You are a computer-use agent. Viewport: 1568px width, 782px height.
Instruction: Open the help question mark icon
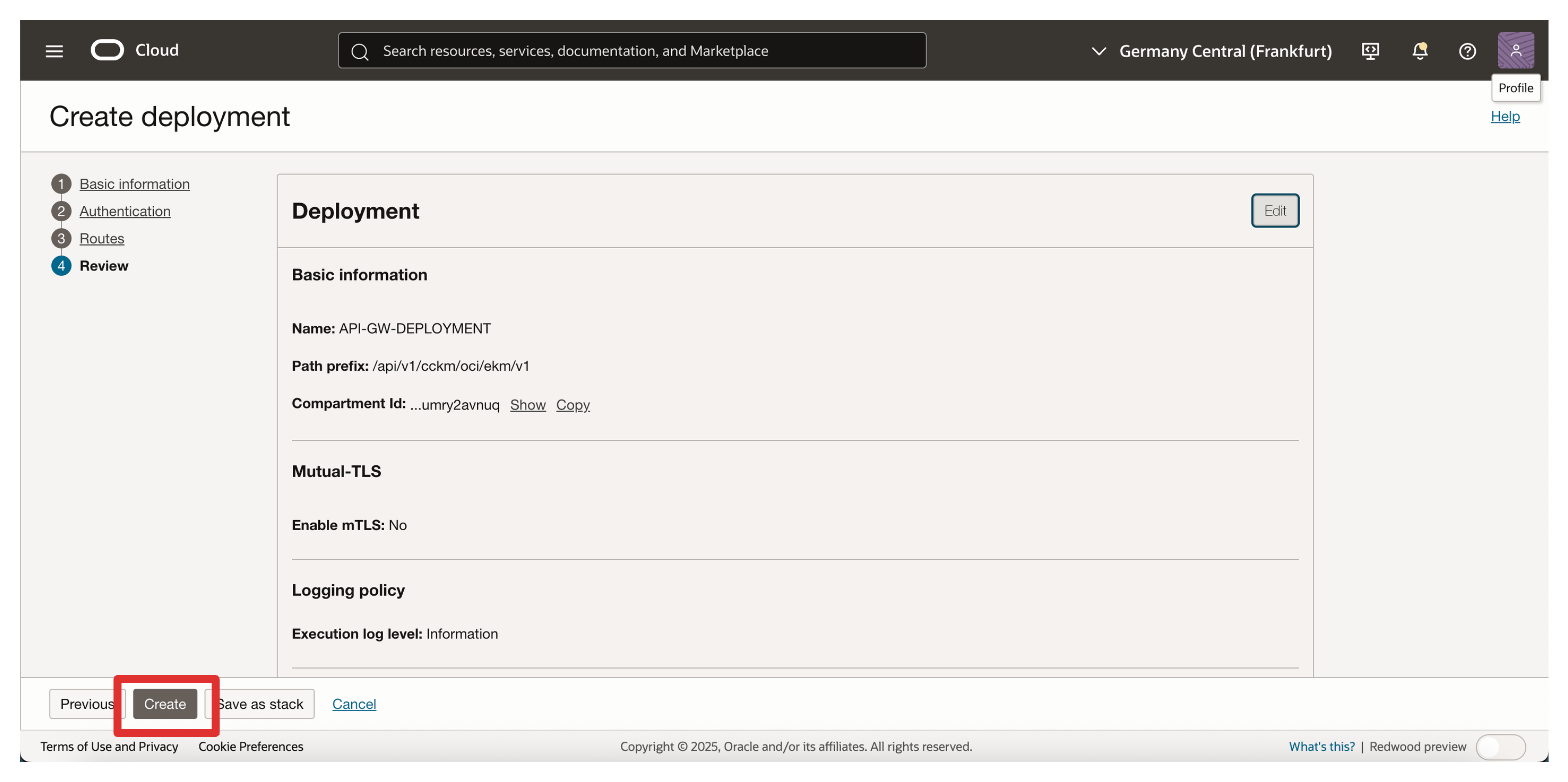1467,51
